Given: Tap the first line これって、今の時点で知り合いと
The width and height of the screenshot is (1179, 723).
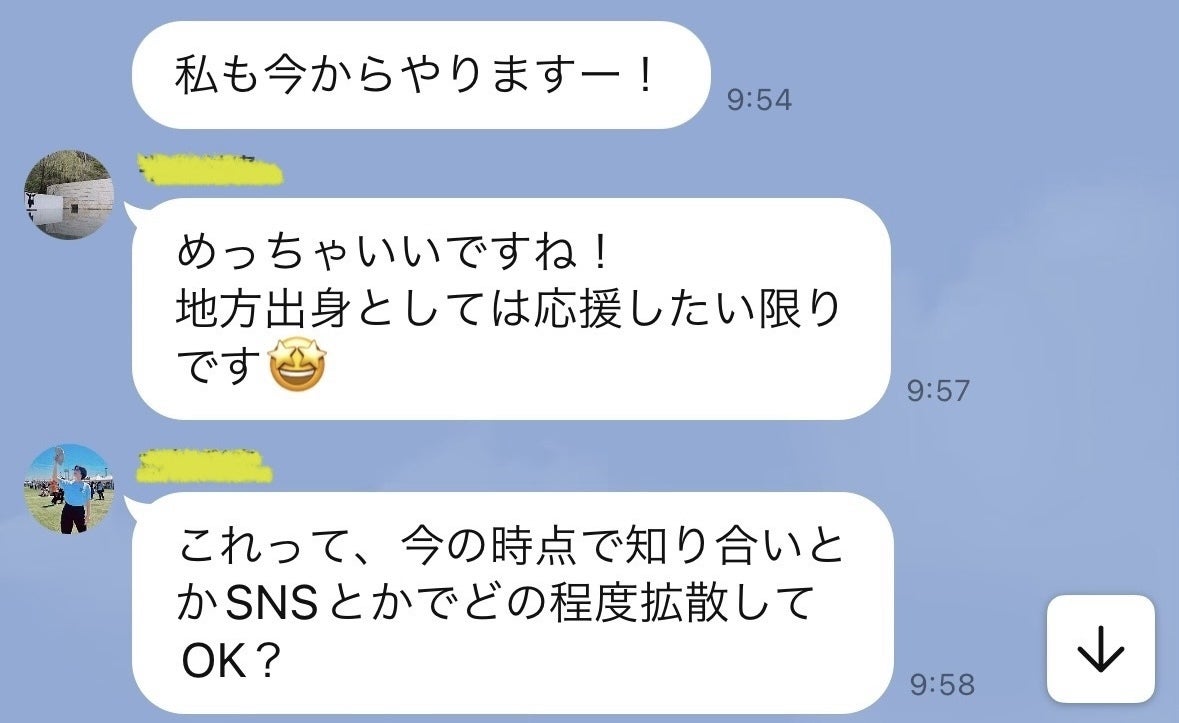Looking at the screenshot, I should 512,546.
